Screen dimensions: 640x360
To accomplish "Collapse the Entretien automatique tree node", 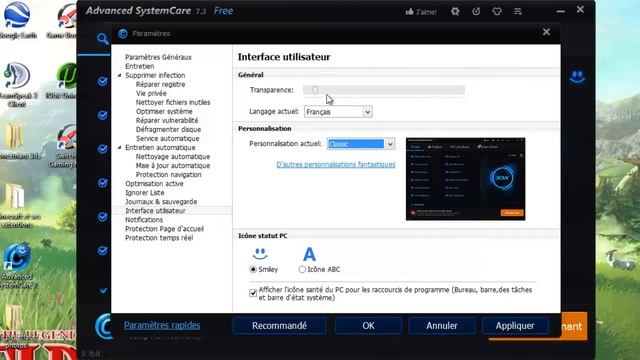I will [120, 148].
